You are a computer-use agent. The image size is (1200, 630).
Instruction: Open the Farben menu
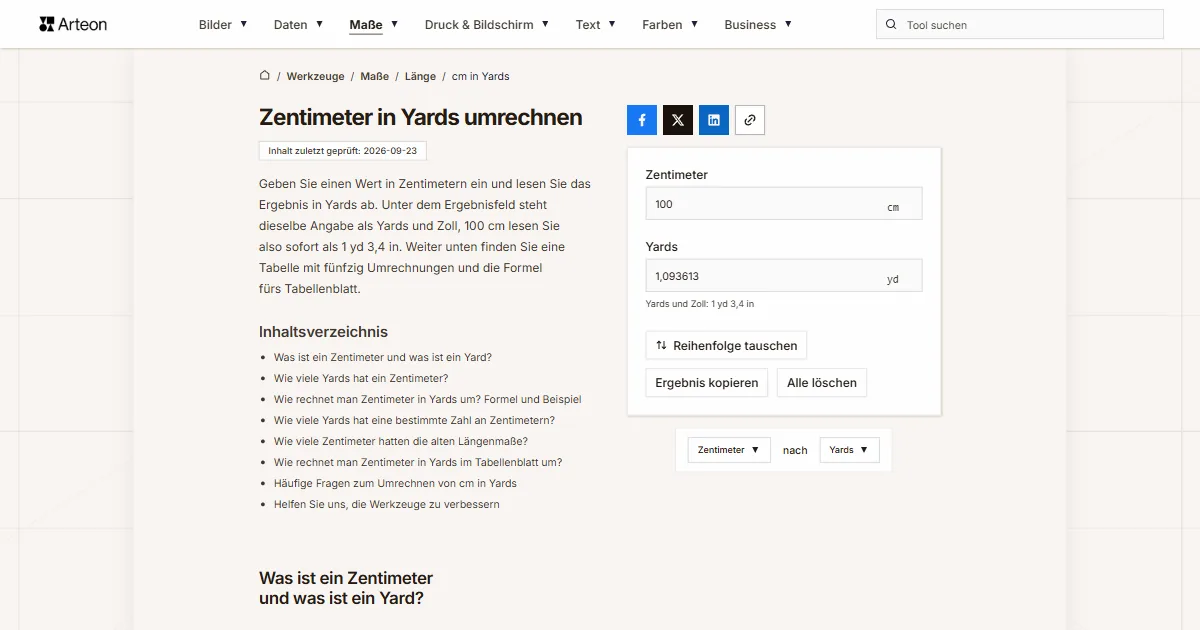coord(670,25)
